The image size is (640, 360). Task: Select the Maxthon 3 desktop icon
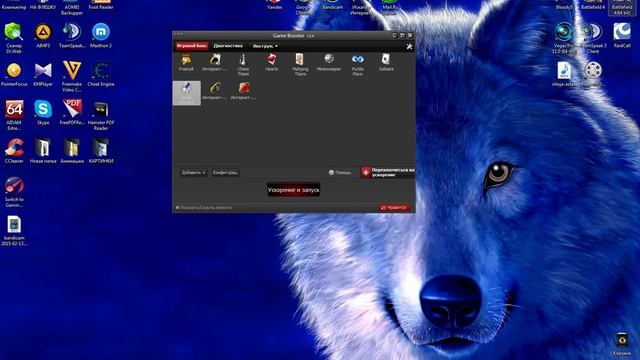pyautogui.click(x=100, y=36)
